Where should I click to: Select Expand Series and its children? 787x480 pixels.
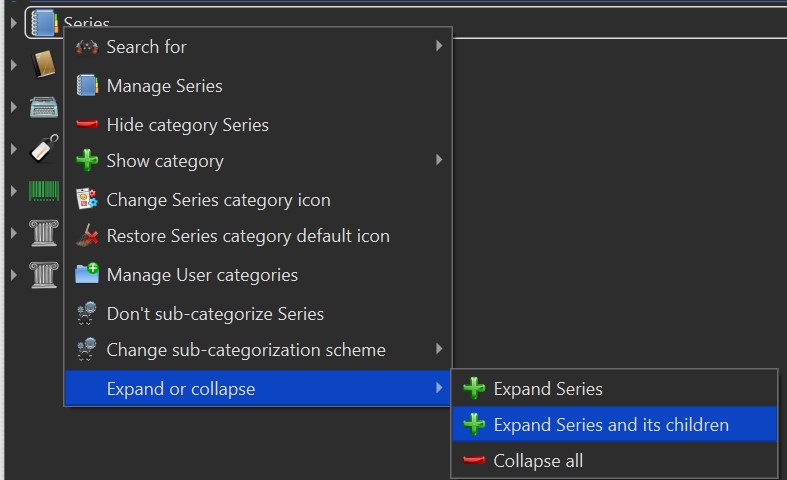(x=611, y=425)
